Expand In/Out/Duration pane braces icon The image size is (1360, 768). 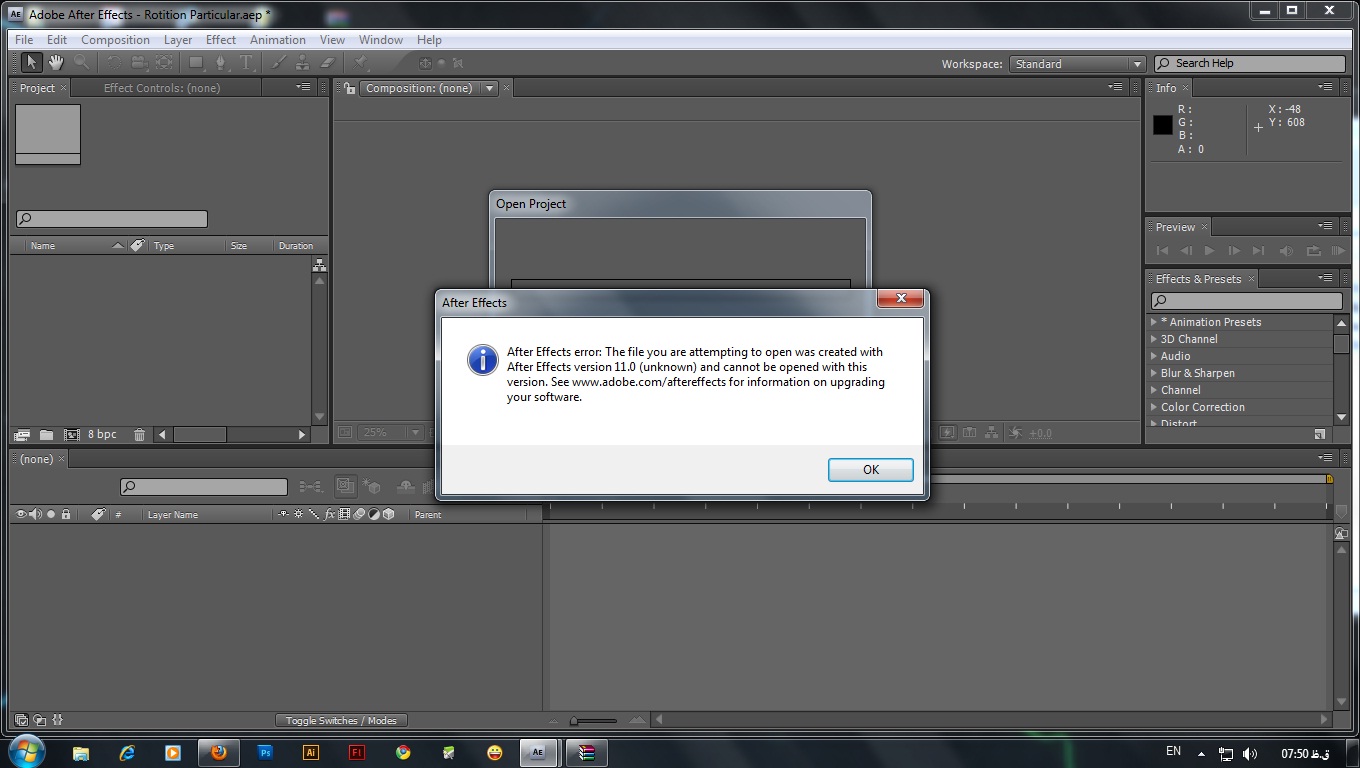pos(58,719)
